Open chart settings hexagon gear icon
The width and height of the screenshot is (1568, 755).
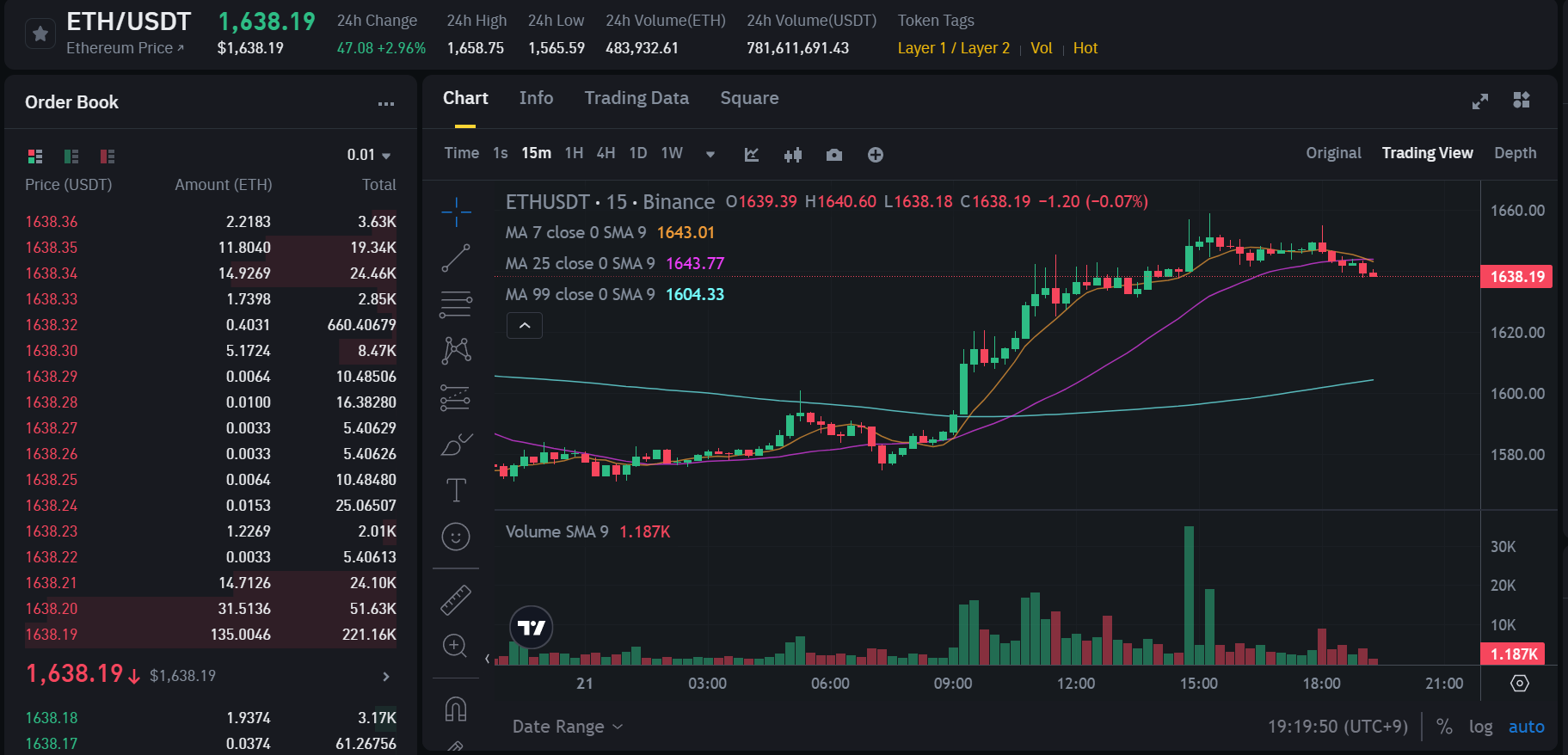tap(1520, 683)
